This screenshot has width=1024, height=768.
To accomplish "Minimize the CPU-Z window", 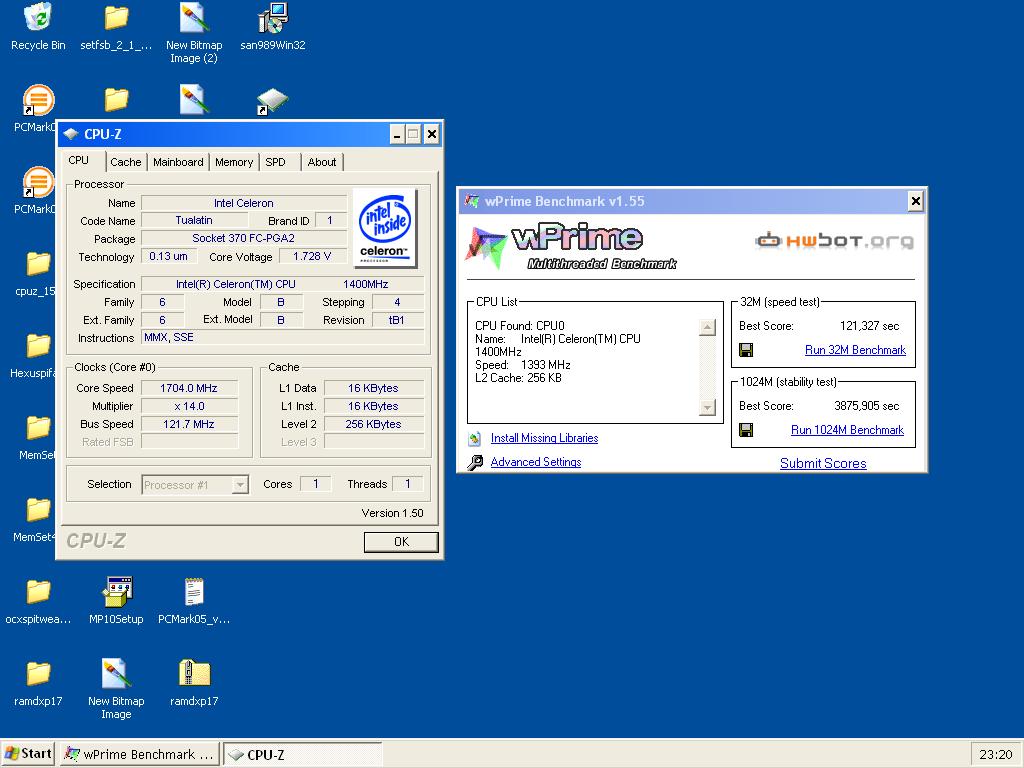I will coord(397,135).
